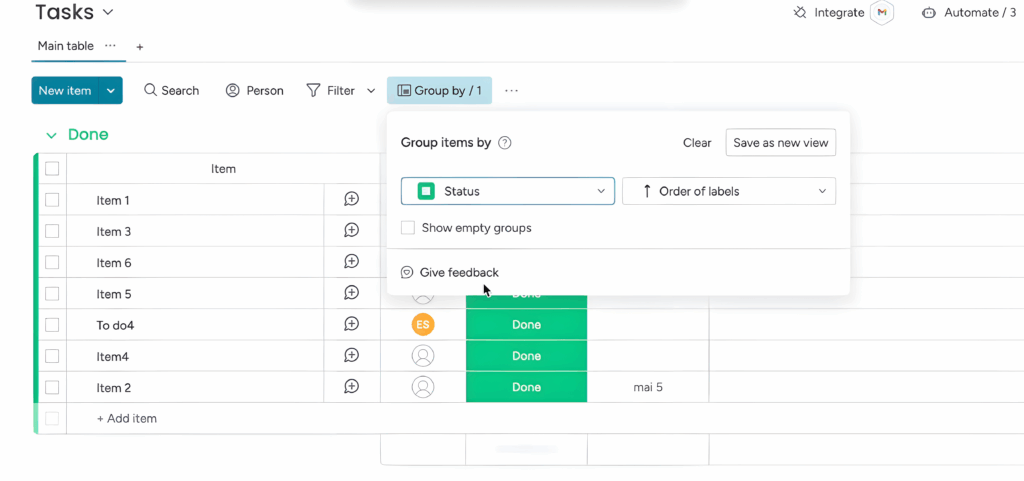
Task: Open New item dropdown arrow
Action: pyautogui.click(x=110, y=91)
